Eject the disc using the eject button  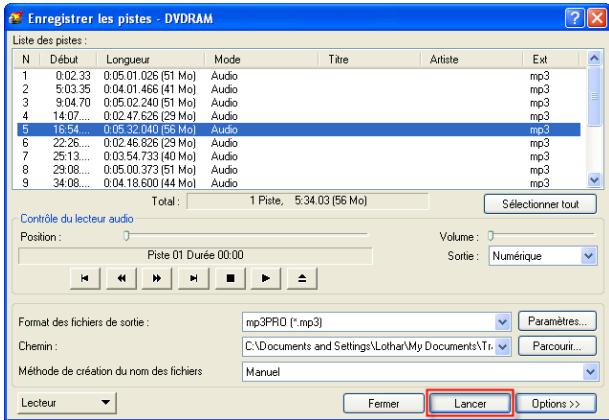(302, 278)
